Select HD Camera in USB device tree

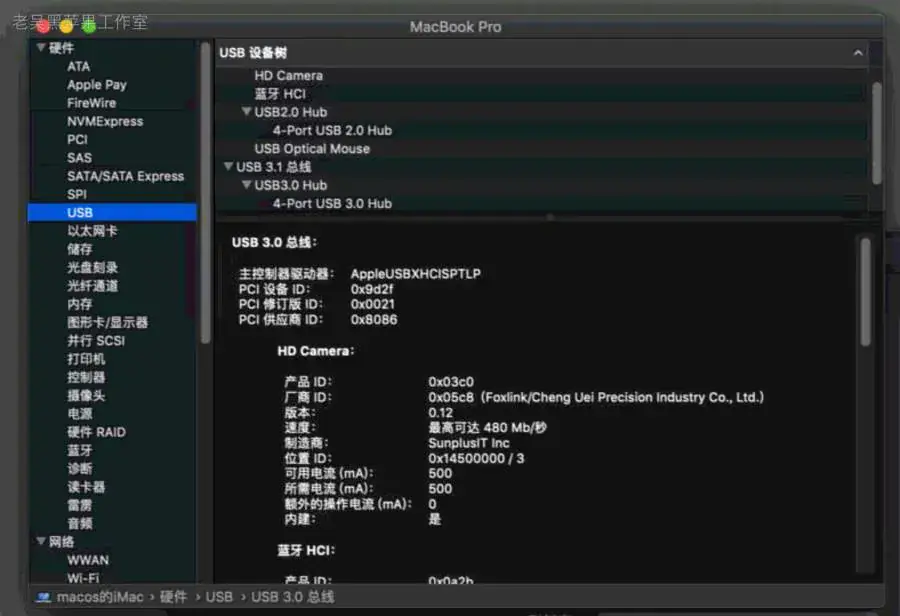289,76
